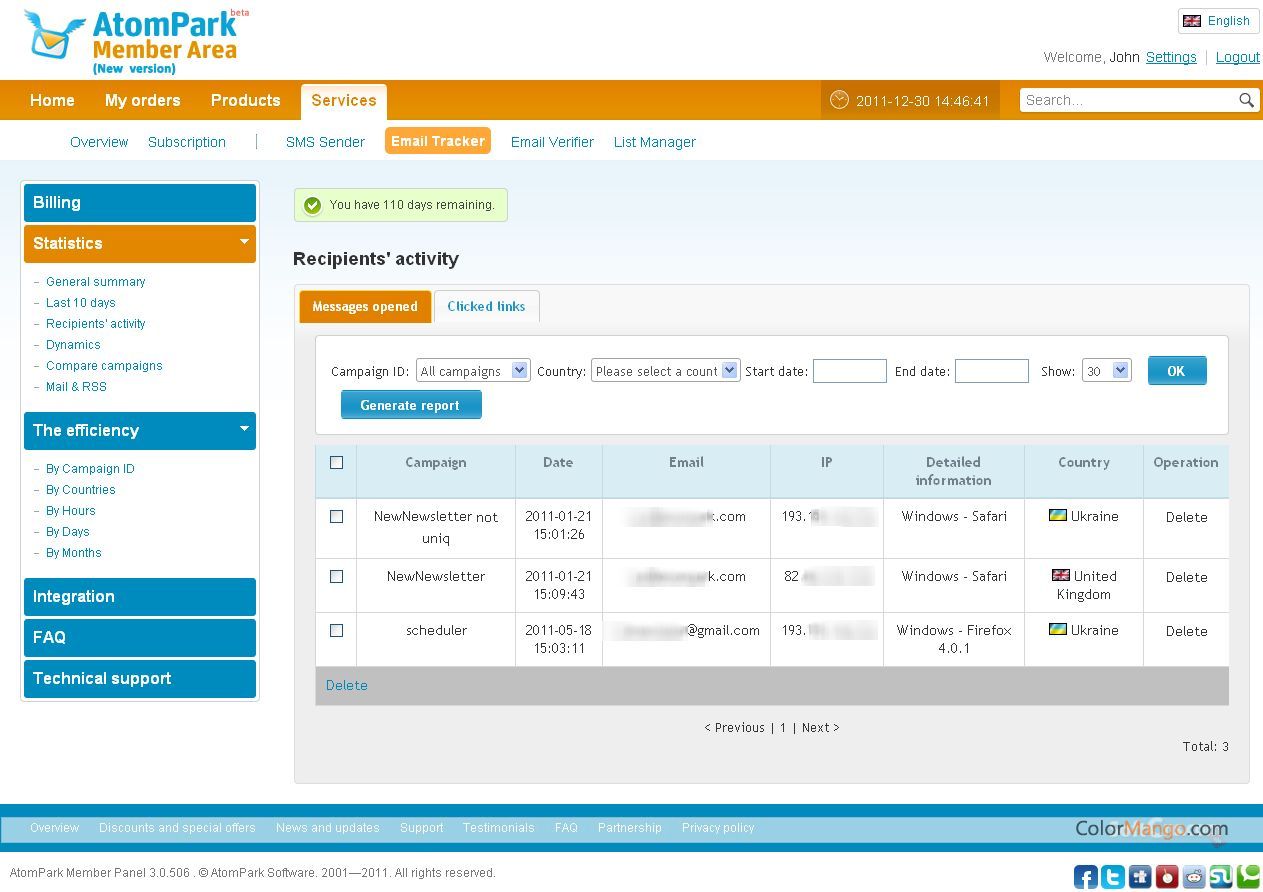This screenshot has width=1263, height=892.
Task: Click the British flag language icon
Action: (1192, 20)
